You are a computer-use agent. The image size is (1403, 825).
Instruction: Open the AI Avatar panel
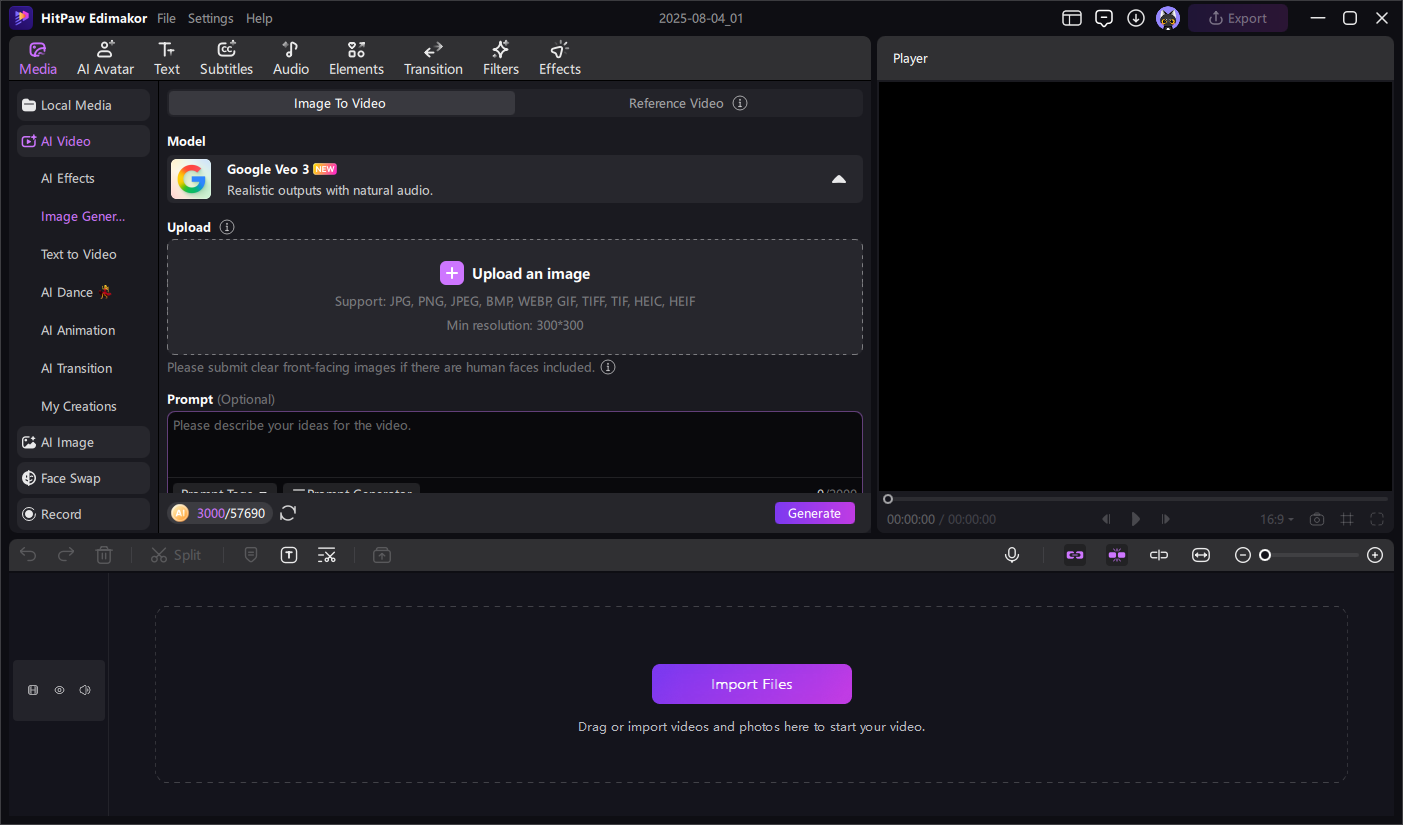point(105,59)
